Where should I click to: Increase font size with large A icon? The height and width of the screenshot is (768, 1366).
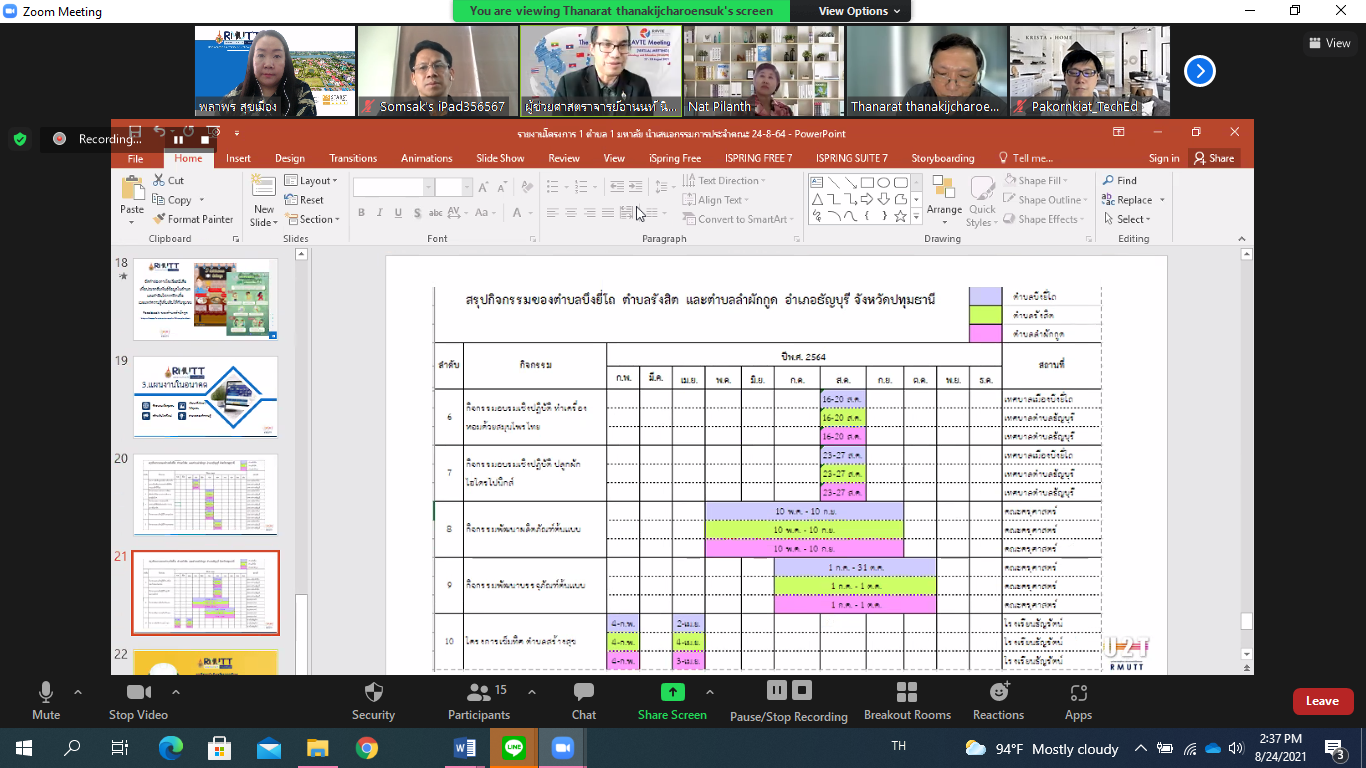click(483, 187)
